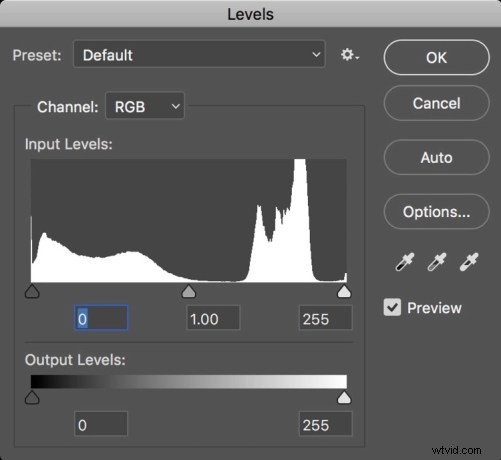Screen dimensions: 501x460
Task: Click the input highlights slider handle
Action: click(x=344, y=291)
